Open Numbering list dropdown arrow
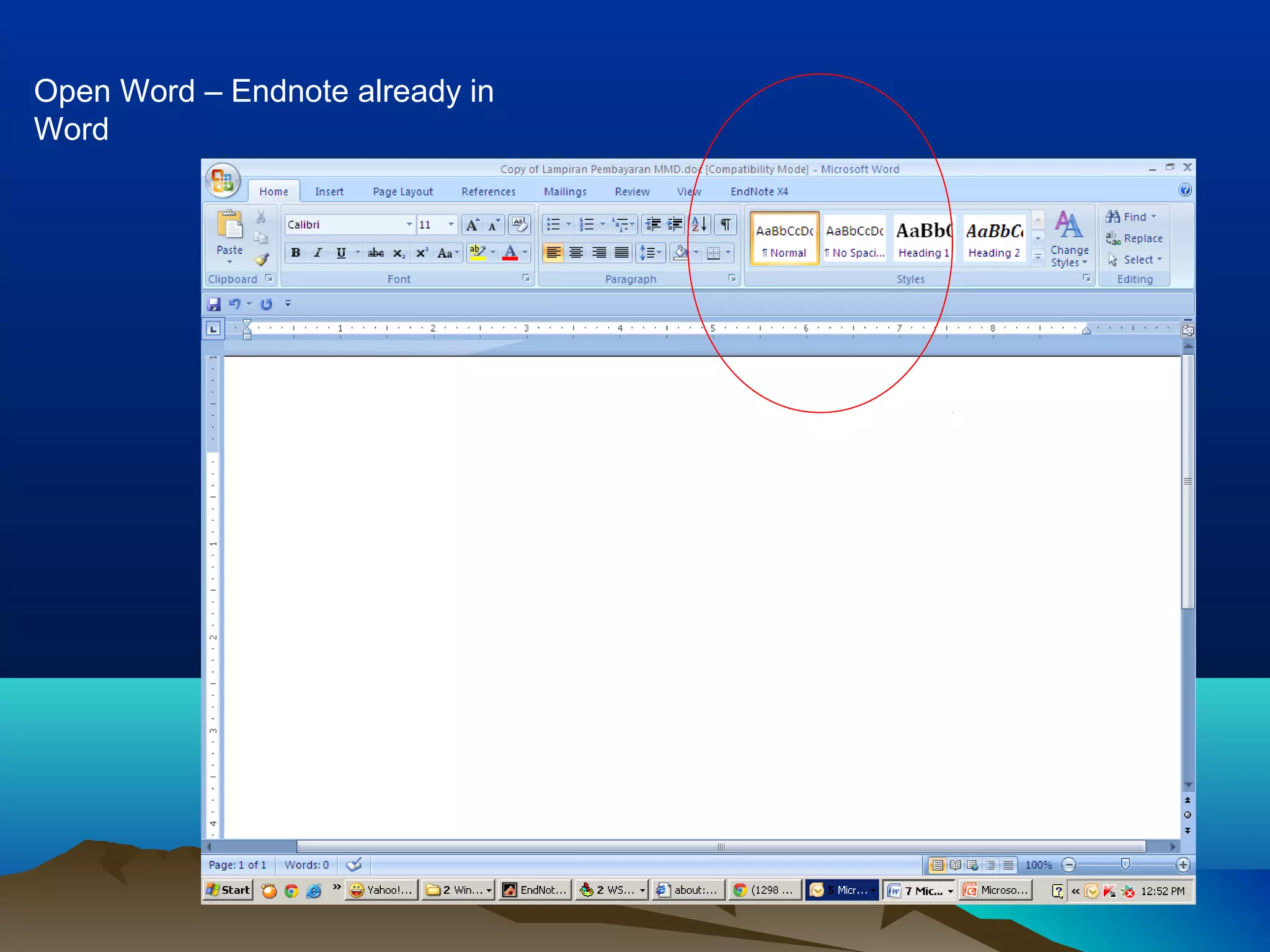Screen dimensions: 1270x952 (x=602, y=224)
